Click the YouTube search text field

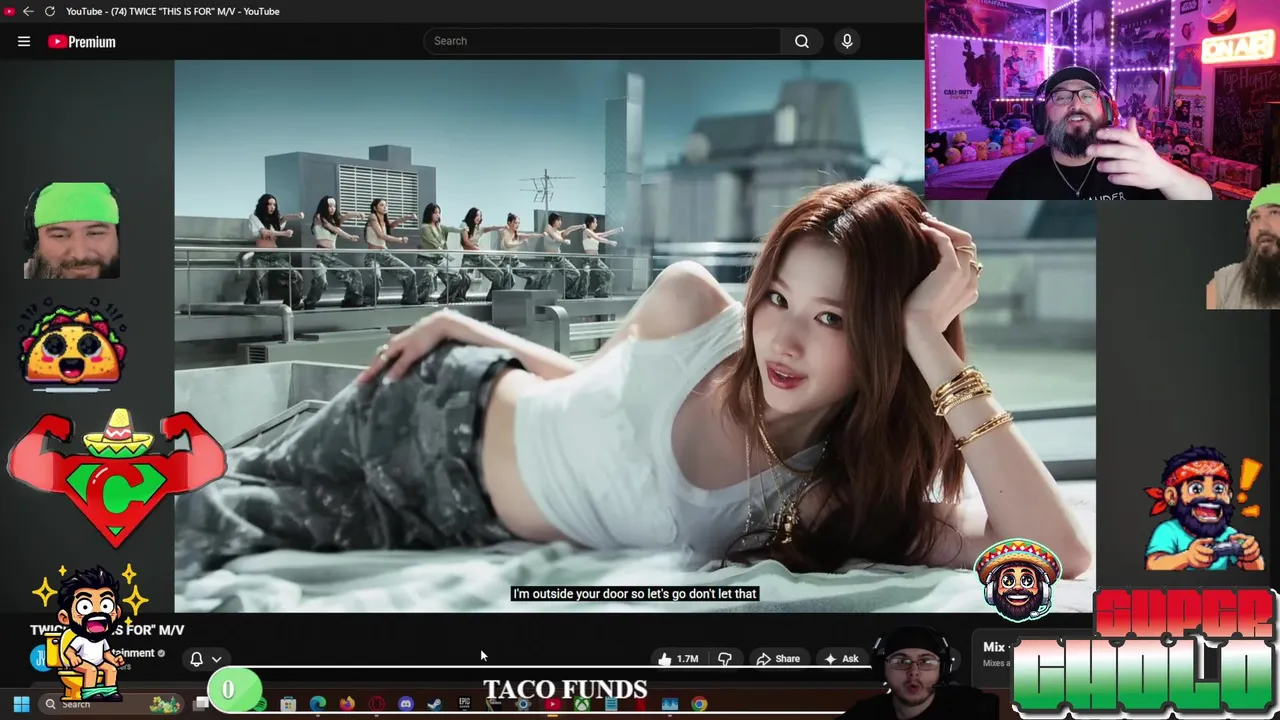coord(602,41)
